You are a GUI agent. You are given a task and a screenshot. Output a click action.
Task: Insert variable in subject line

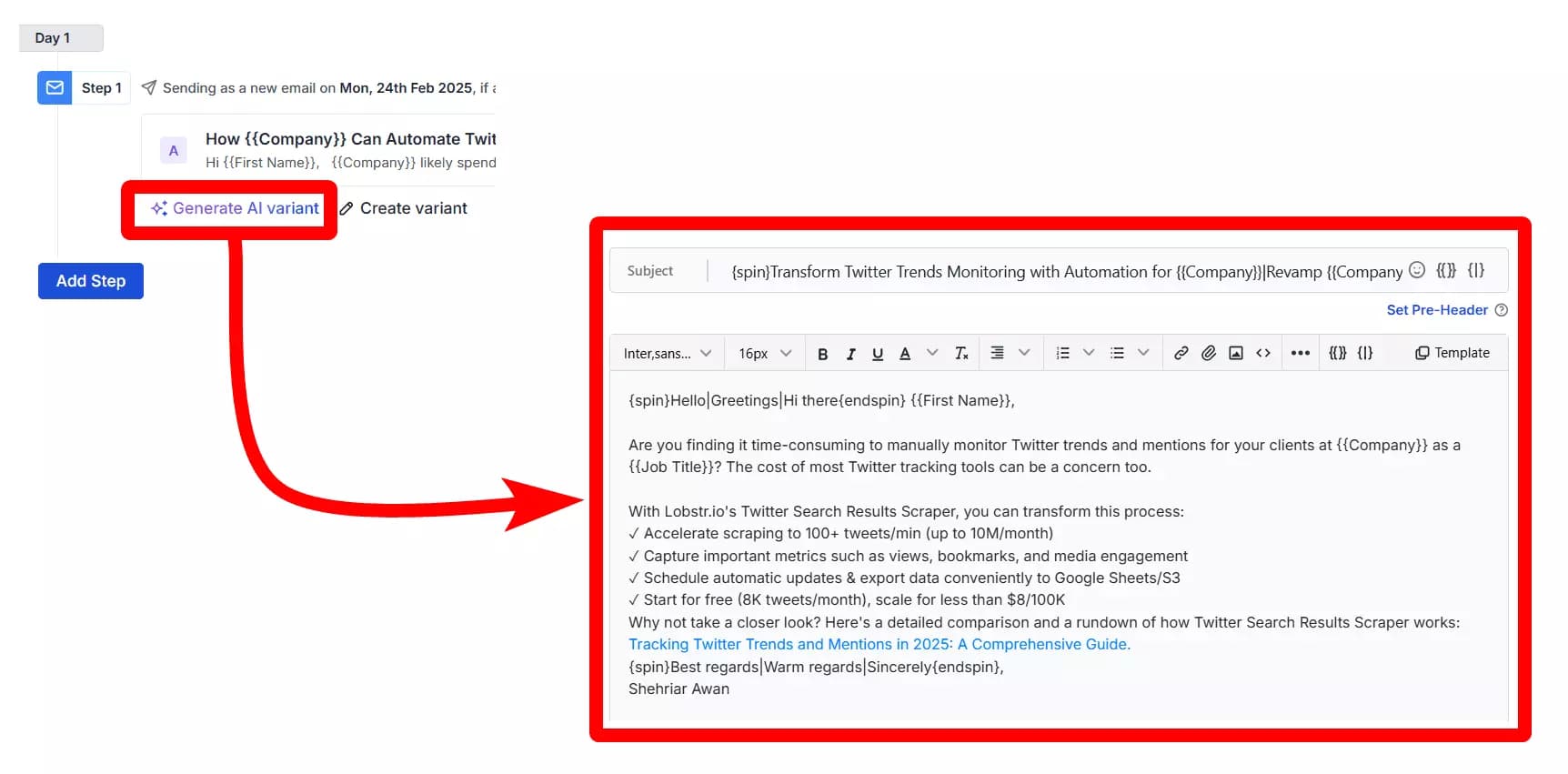[1446, 270]
